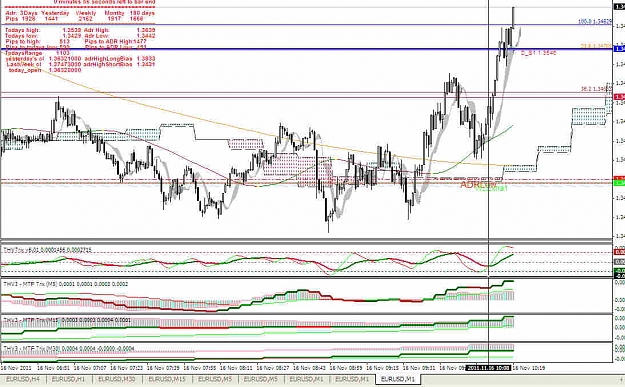
Task: Select the active white EURUSD,M1 tab
Action: (398, 379)
